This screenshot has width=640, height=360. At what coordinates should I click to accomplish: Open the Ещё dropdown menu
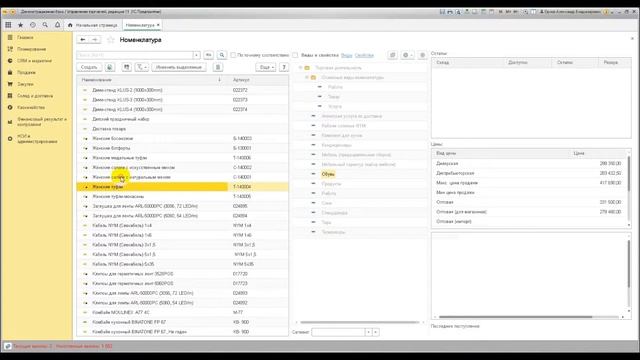(x=266, y=67)
